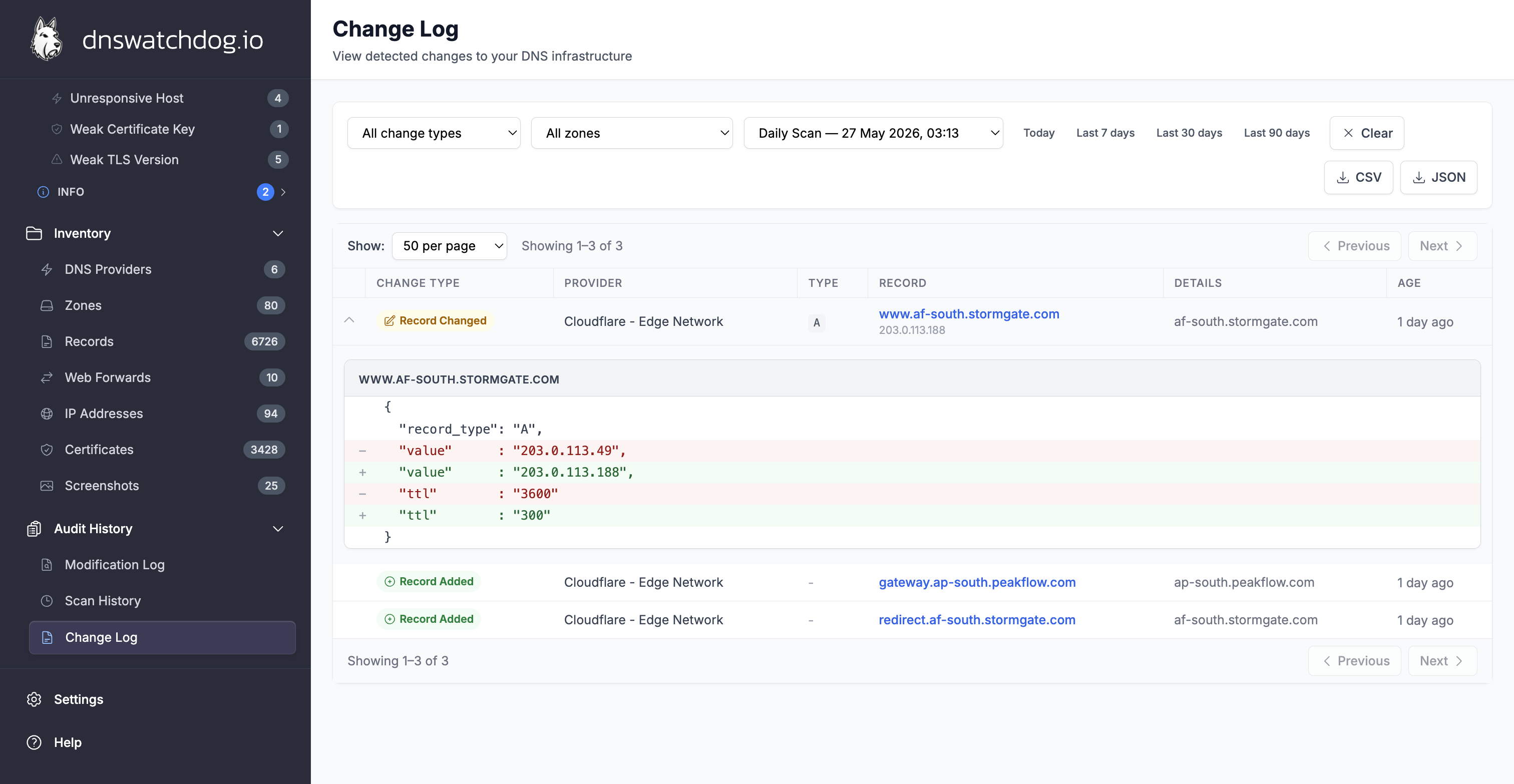The width and height of the screenshot is (1514, 784).
Task: Export change log as CSV
Action: [x=1358, y=178]
